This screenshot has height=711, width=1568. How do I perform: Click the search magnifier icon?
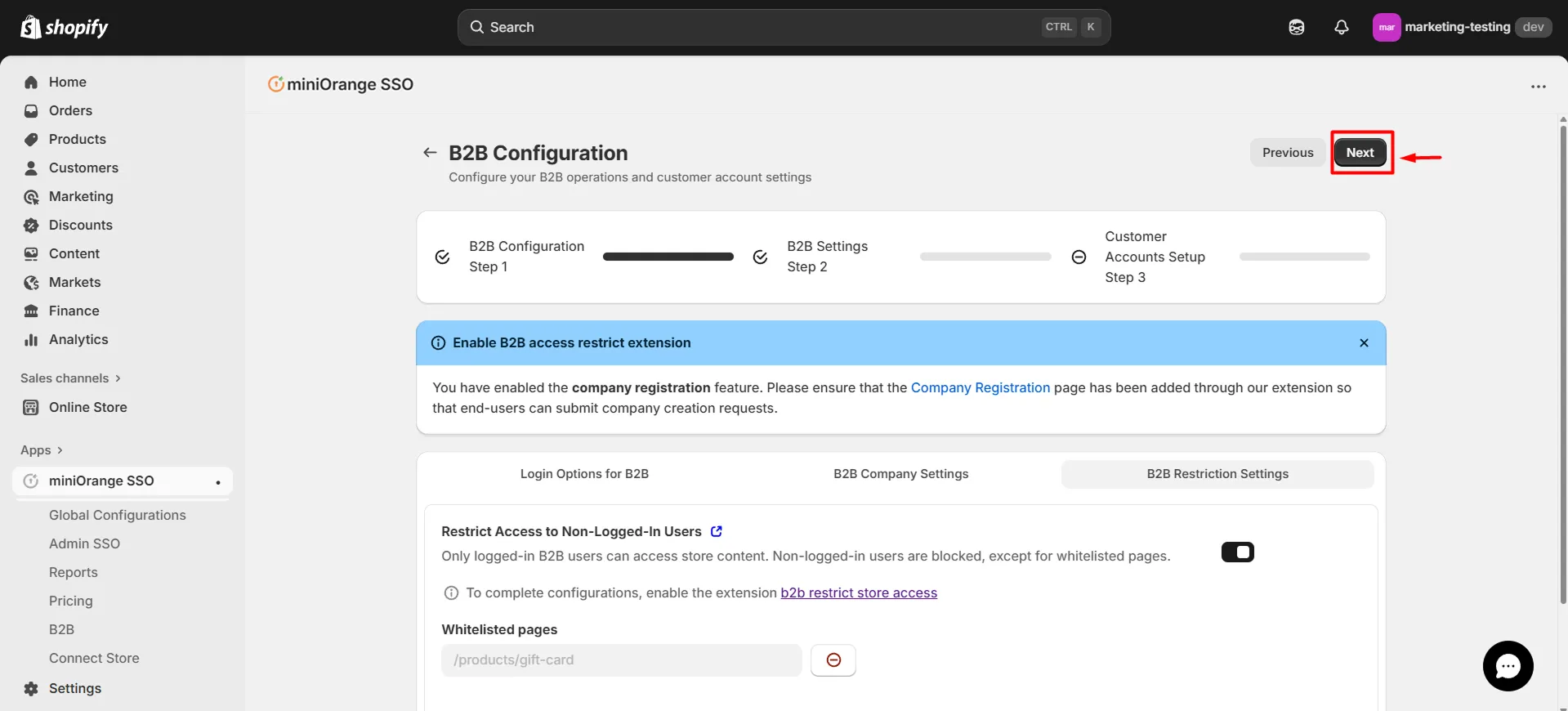476,27
